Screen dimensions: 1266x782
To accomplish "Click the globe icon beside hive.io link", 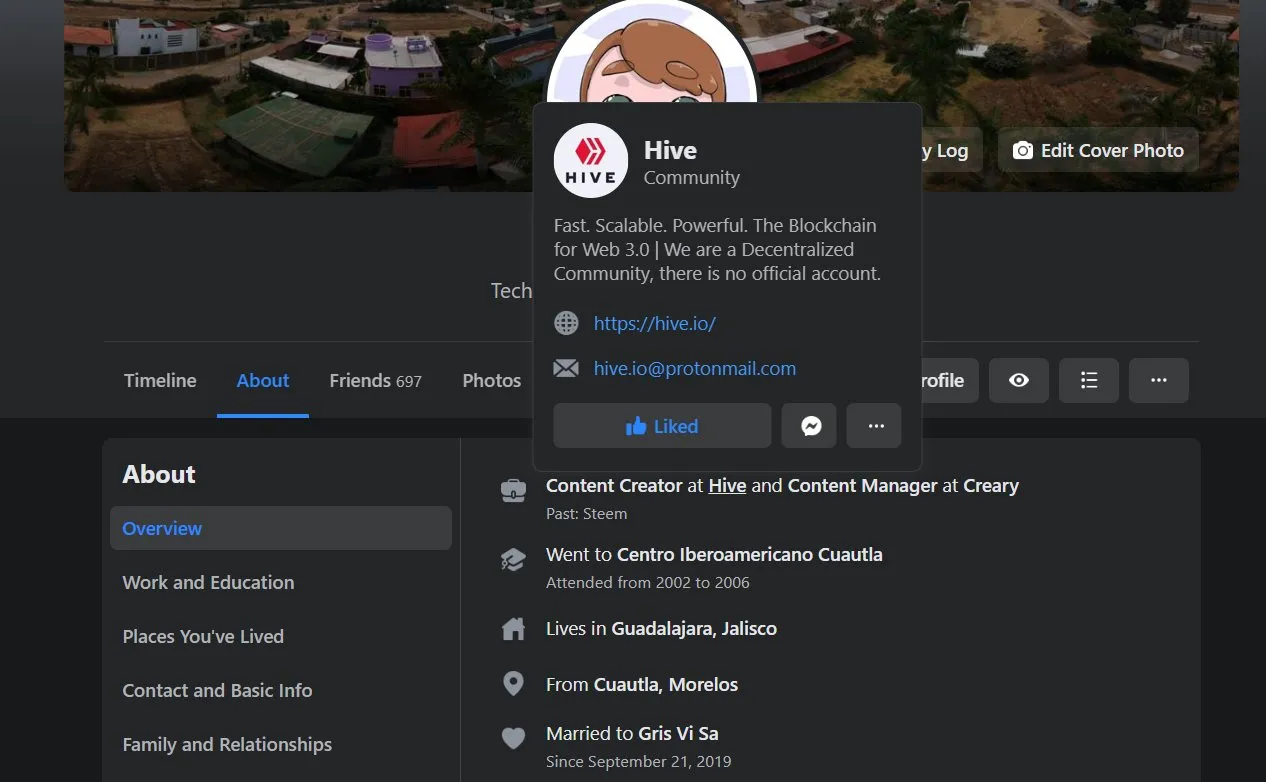I will pos(566,323).
